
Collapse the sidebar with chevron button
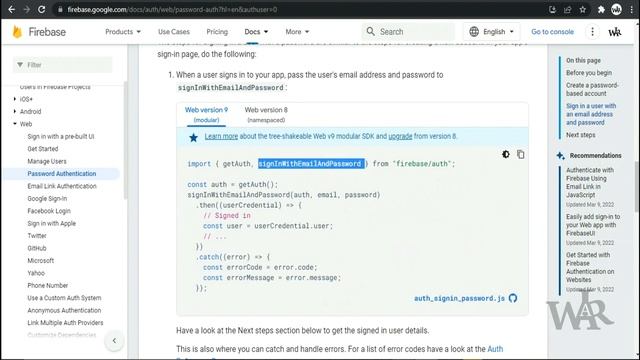coord(114,340)
